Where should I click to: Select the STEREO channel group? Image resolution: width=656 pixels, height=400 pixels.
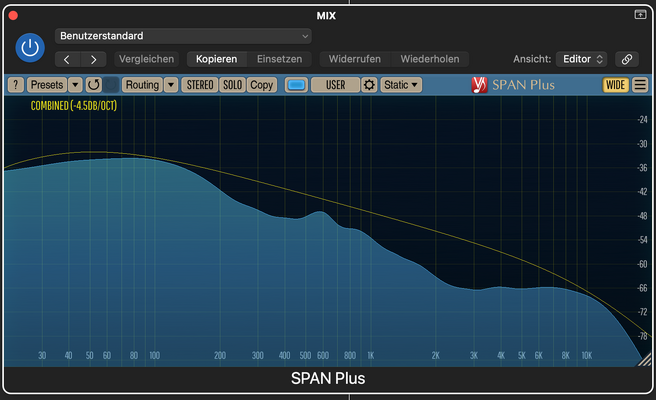click(200, 85)
